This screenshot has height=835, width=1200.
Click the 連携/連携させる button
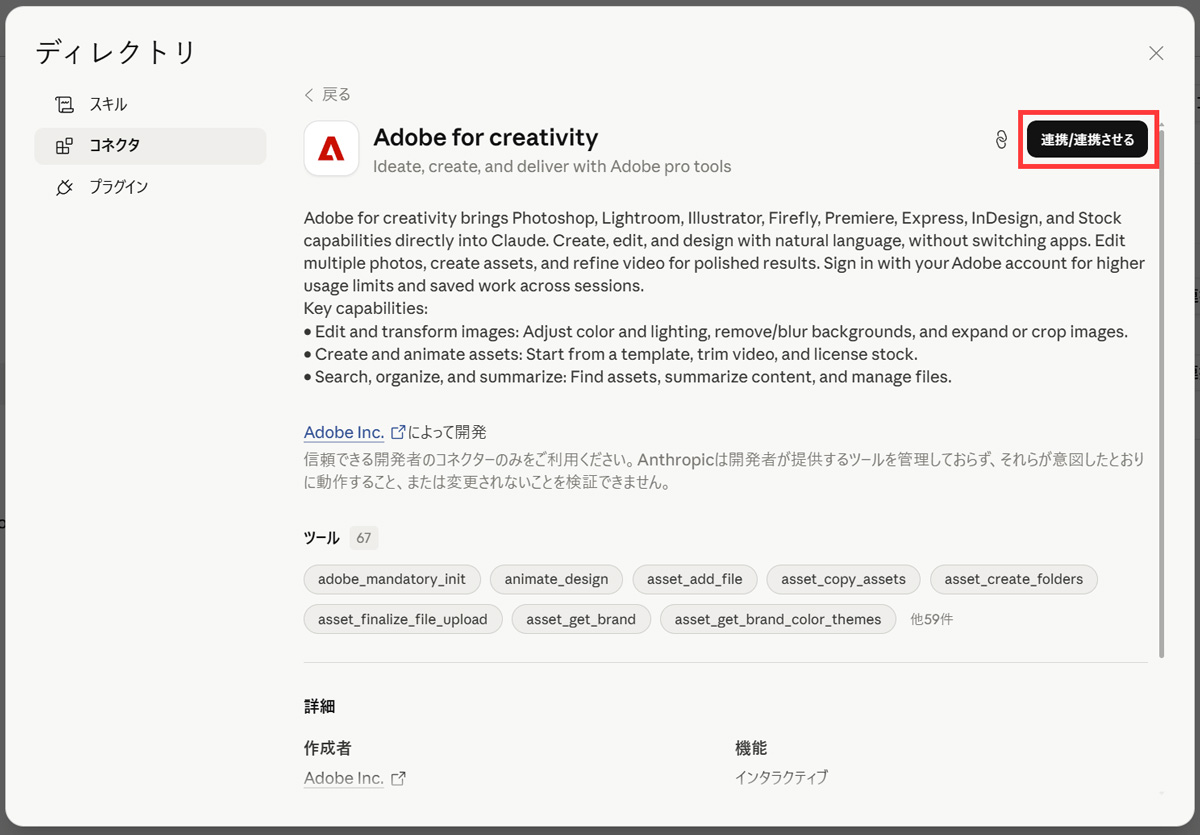click(x=1087, y=140)
